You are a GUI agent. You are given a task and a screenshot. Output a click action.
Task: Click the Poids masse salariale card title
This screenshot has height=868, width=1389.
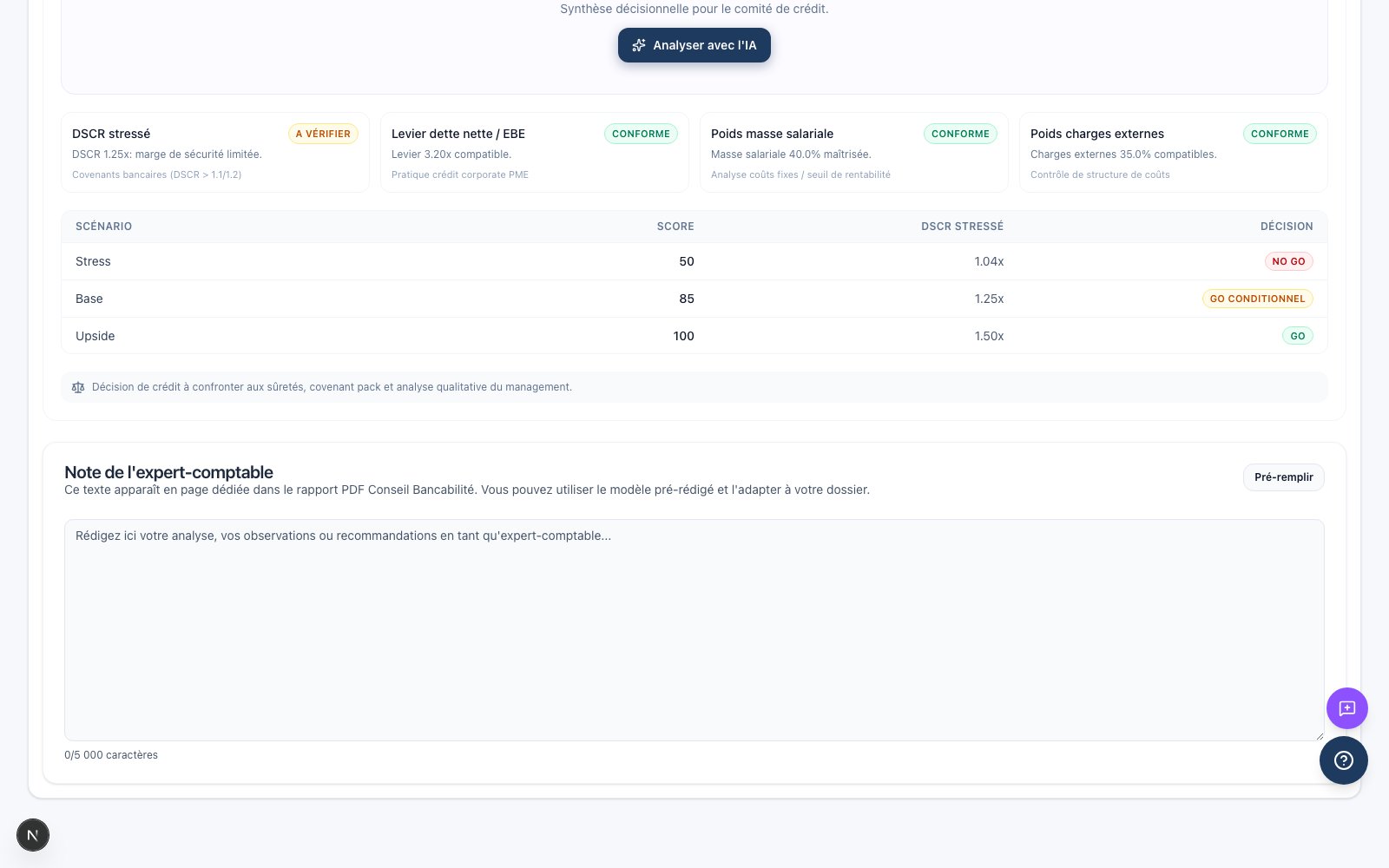[x=772, y=134]
